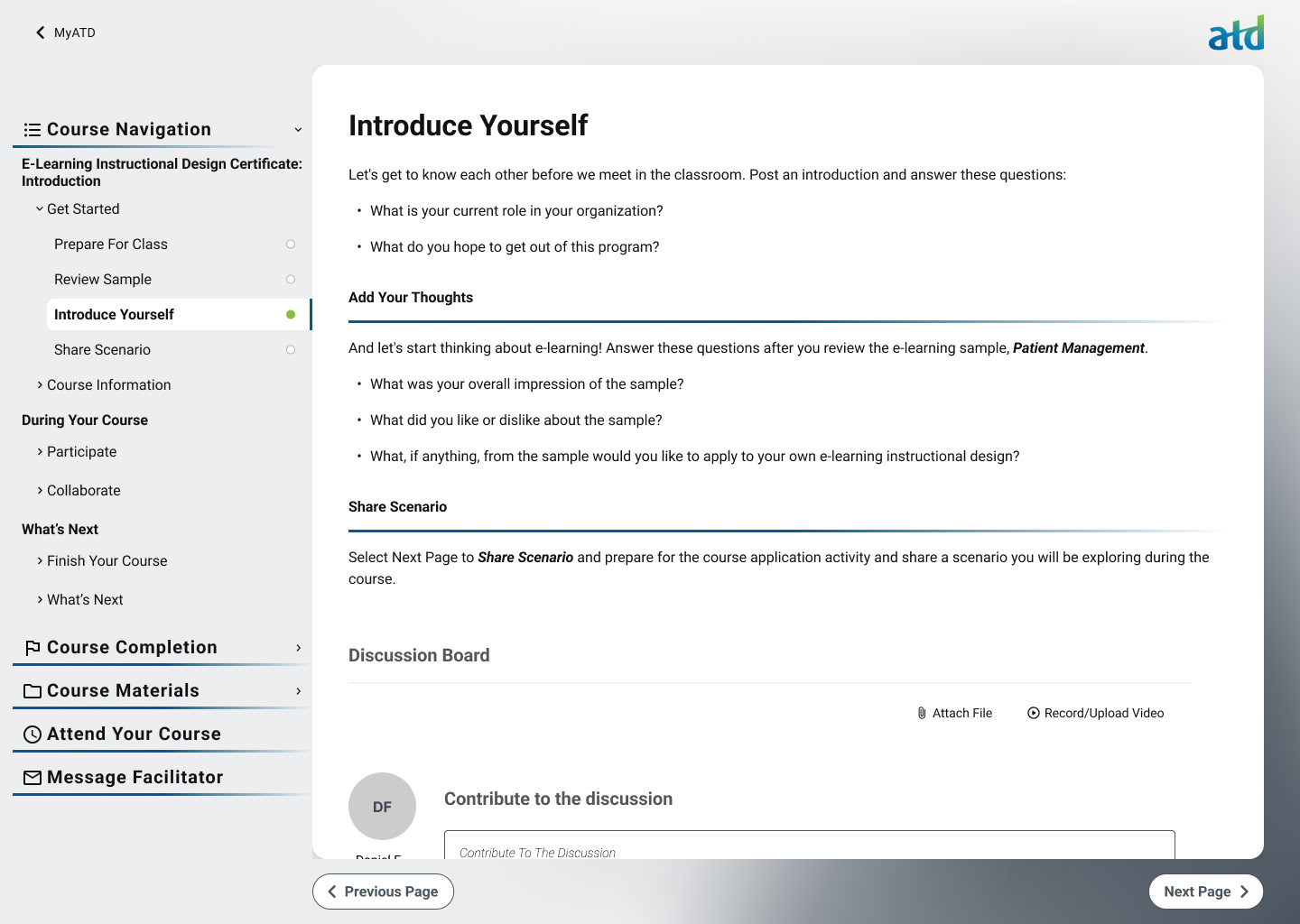Viewport: 1300px width, 924px height.
Task: Expand Course Completion panel arrow
Action: (298, 648)
